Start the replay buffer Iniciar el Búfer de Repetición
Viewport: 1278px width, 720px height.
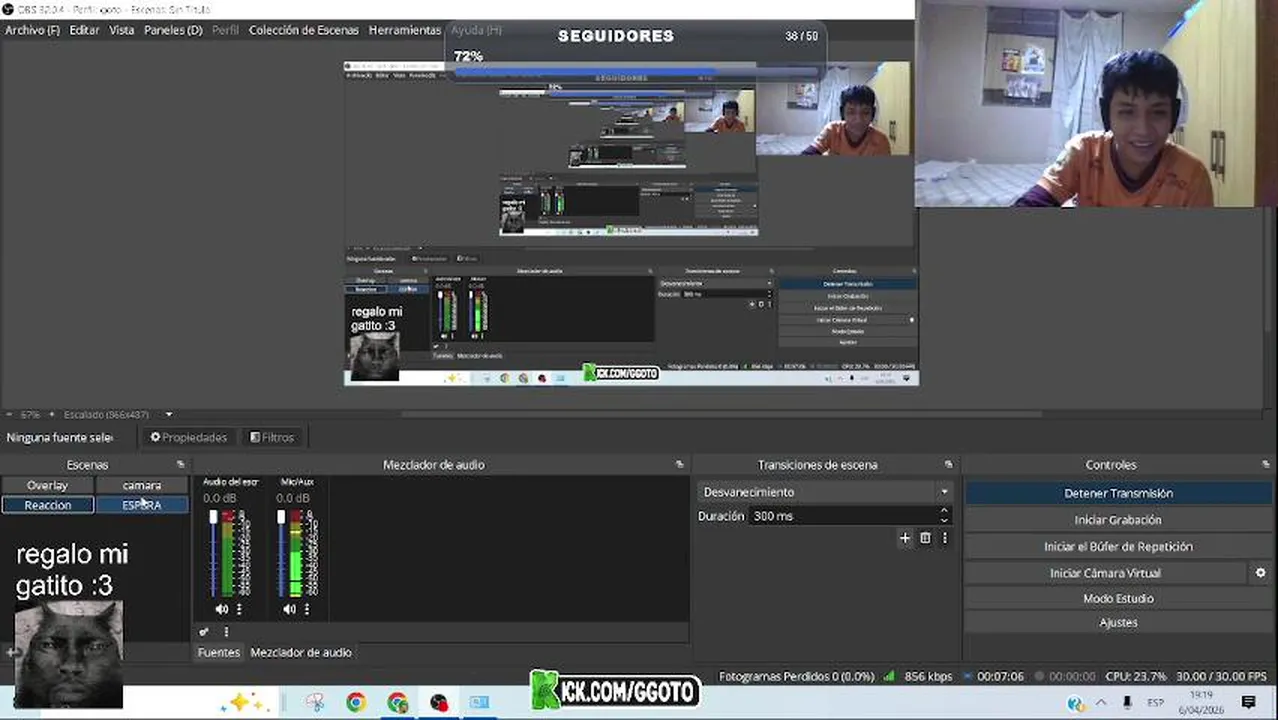[1118, 547]
